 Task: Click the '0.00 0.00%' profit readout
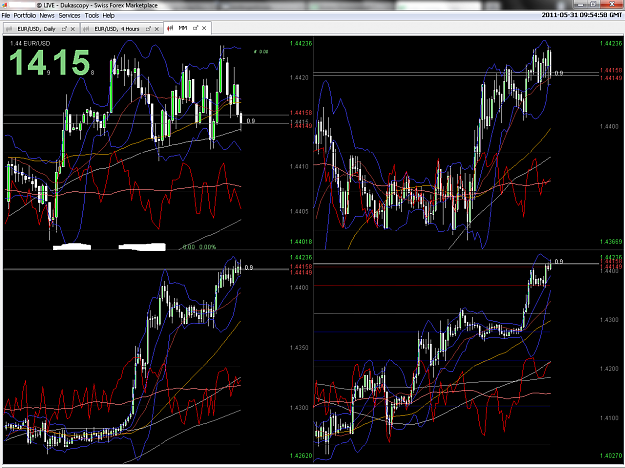click(x=199, y=247)
